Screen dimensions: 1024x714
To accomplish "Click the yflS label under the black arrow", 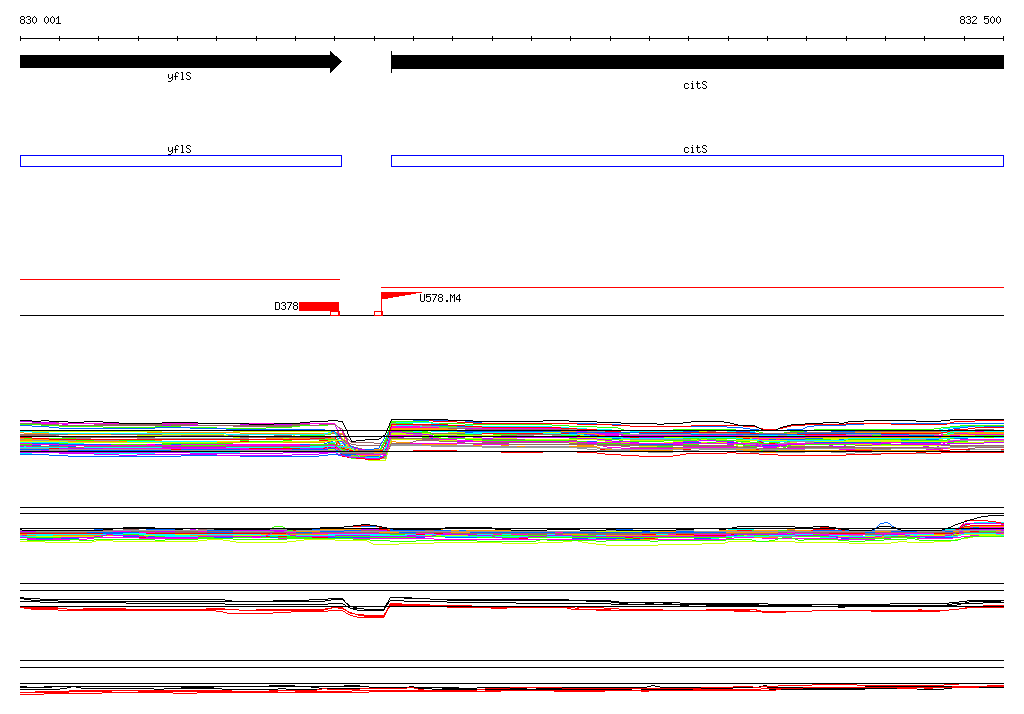I will coord(180,76).
